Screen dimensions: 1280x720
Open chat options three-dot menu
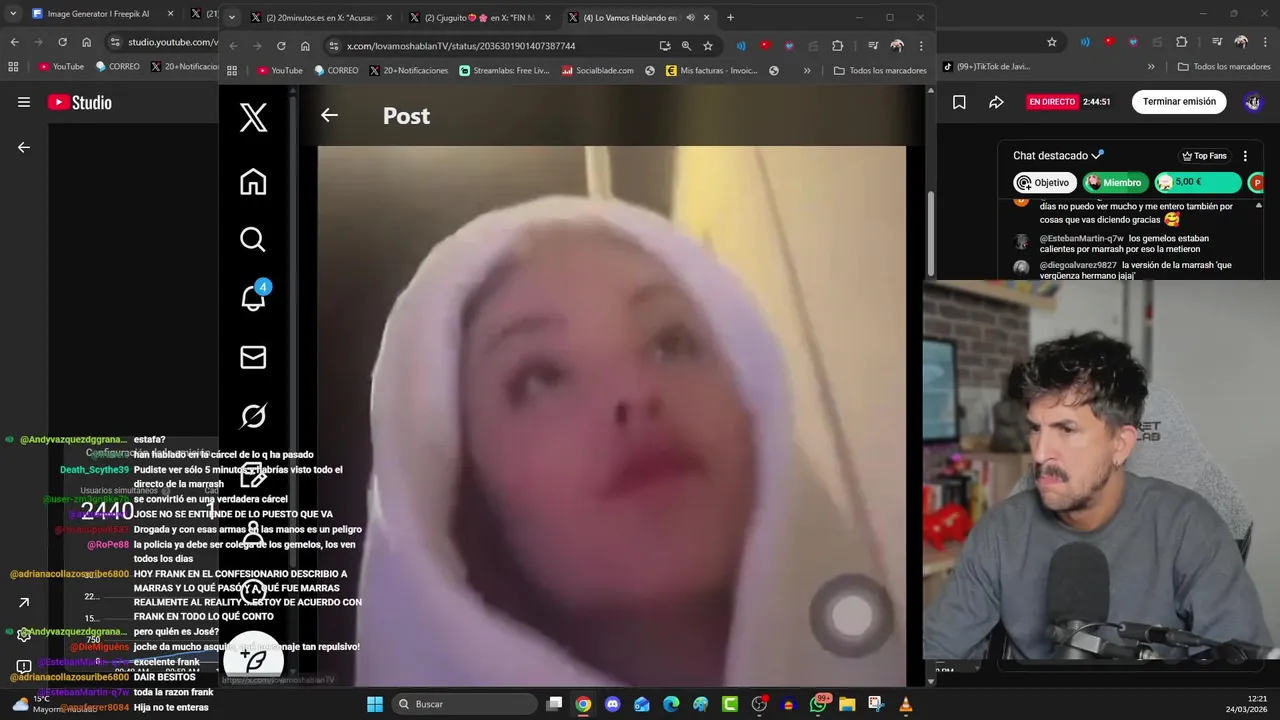(1245, 156)
